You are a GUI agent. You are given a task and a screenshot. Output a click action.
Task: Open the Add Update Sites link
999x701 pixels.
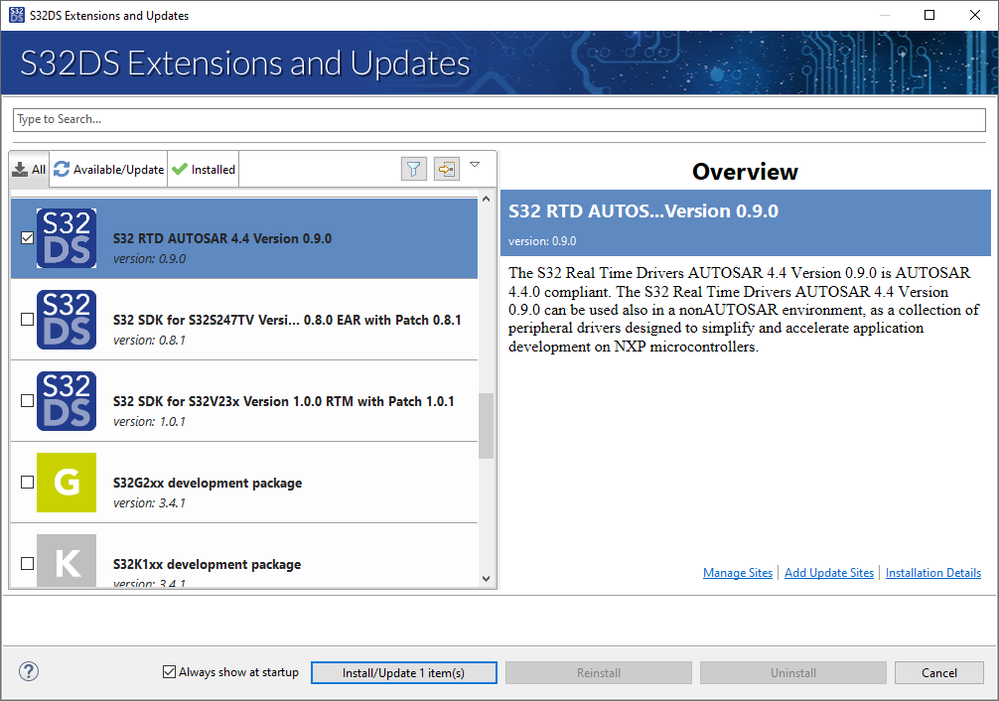click(829, 573)
